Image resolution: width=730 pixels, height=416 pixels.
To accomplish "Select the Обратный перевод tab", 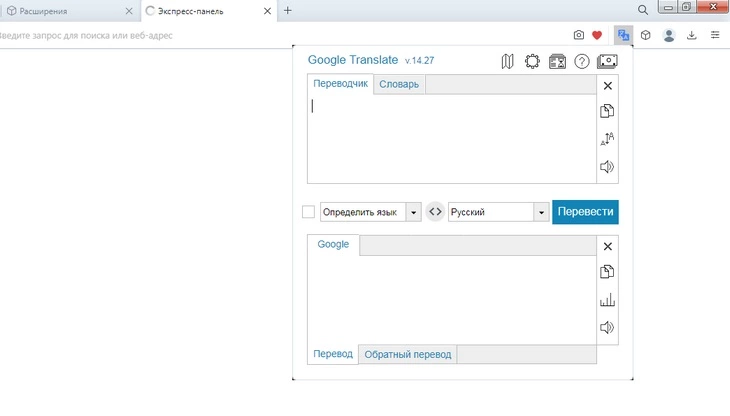I will click(x=408, y=355).
